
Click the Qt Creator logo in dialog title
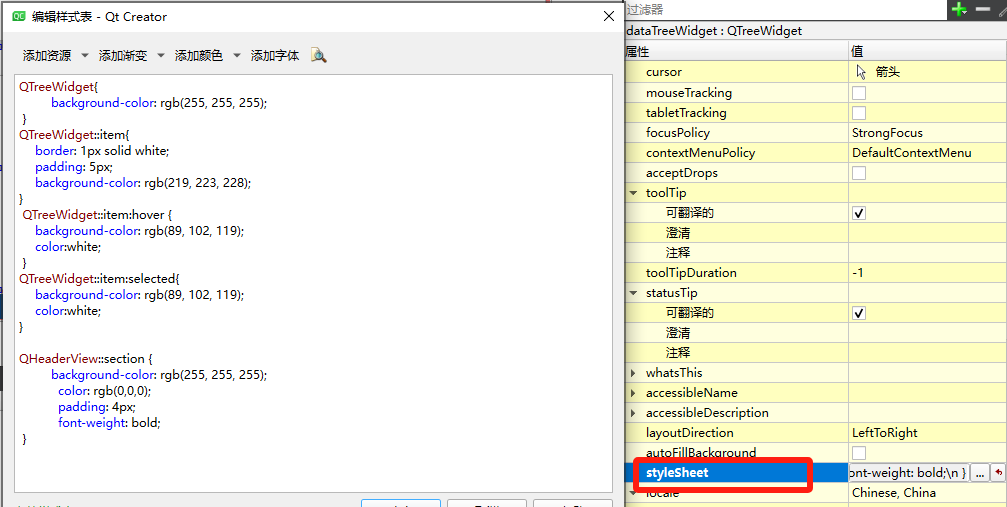19,16
